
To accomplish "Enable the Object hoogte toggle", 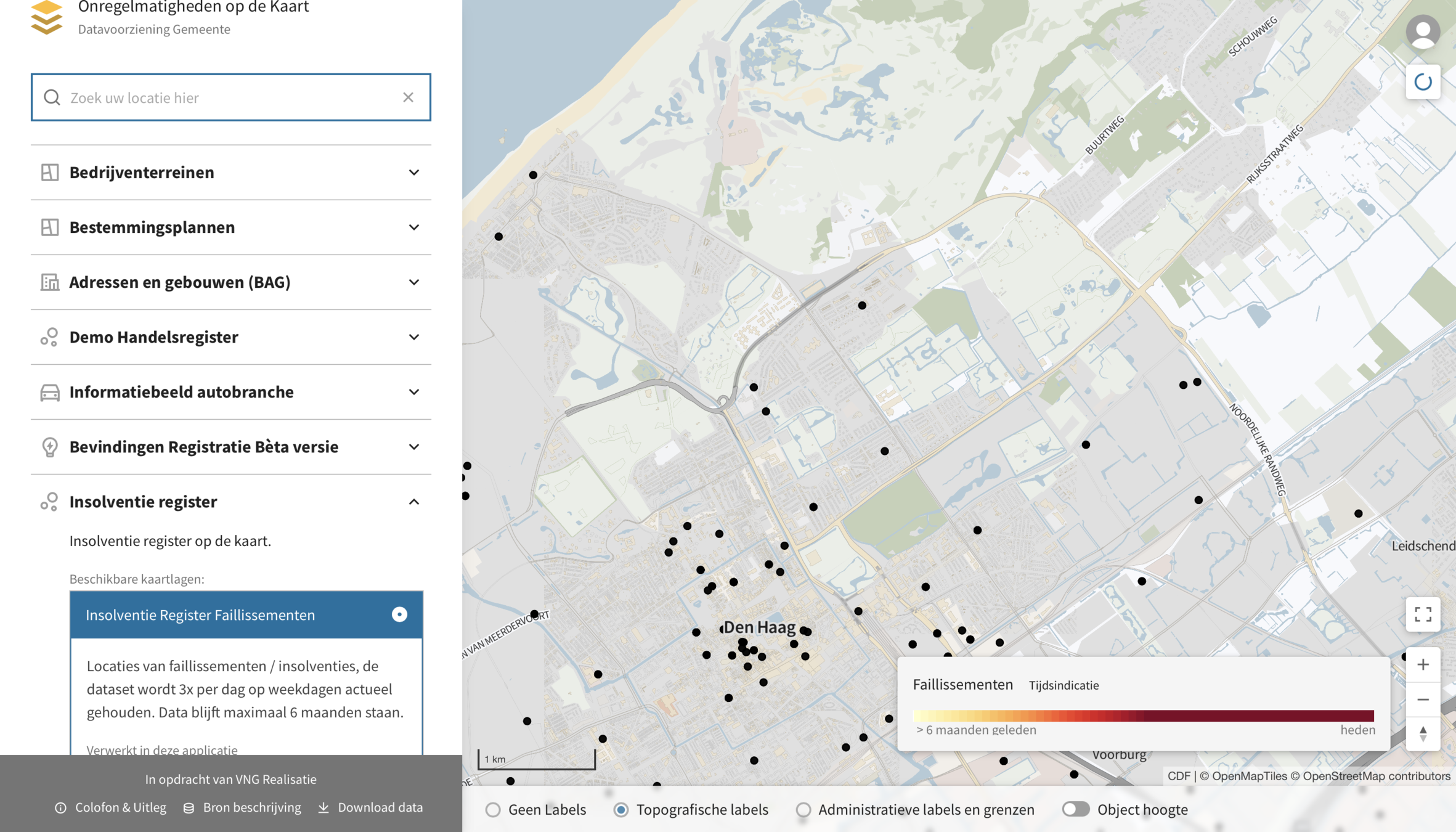I will tap(1075, 809).
